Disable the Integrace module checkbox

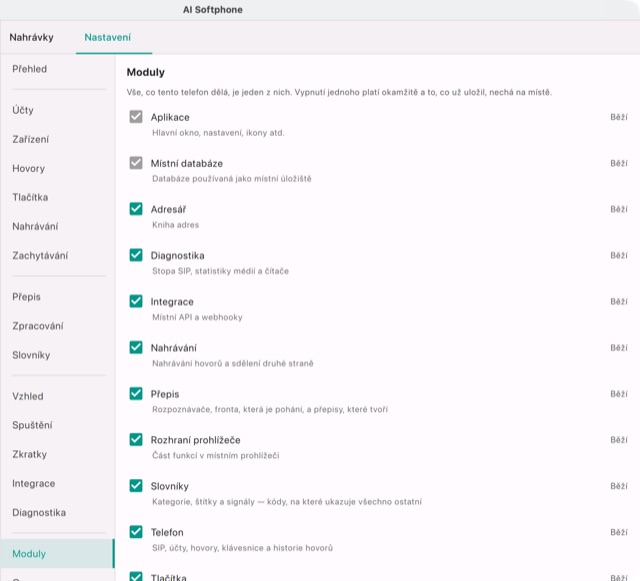pyautogui.click(x=136, y=301)
